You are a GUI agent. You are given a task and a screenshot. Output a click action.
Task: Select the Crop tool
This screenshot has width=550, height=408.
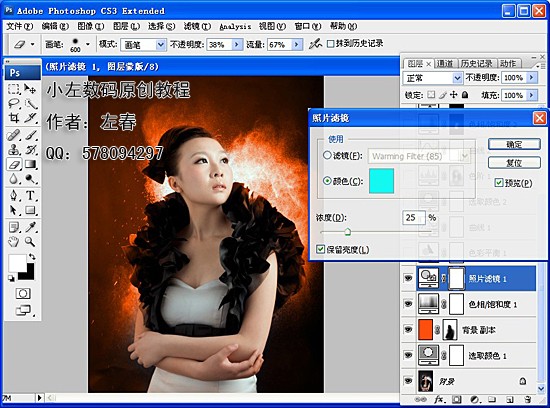click(x=14, y=118)
